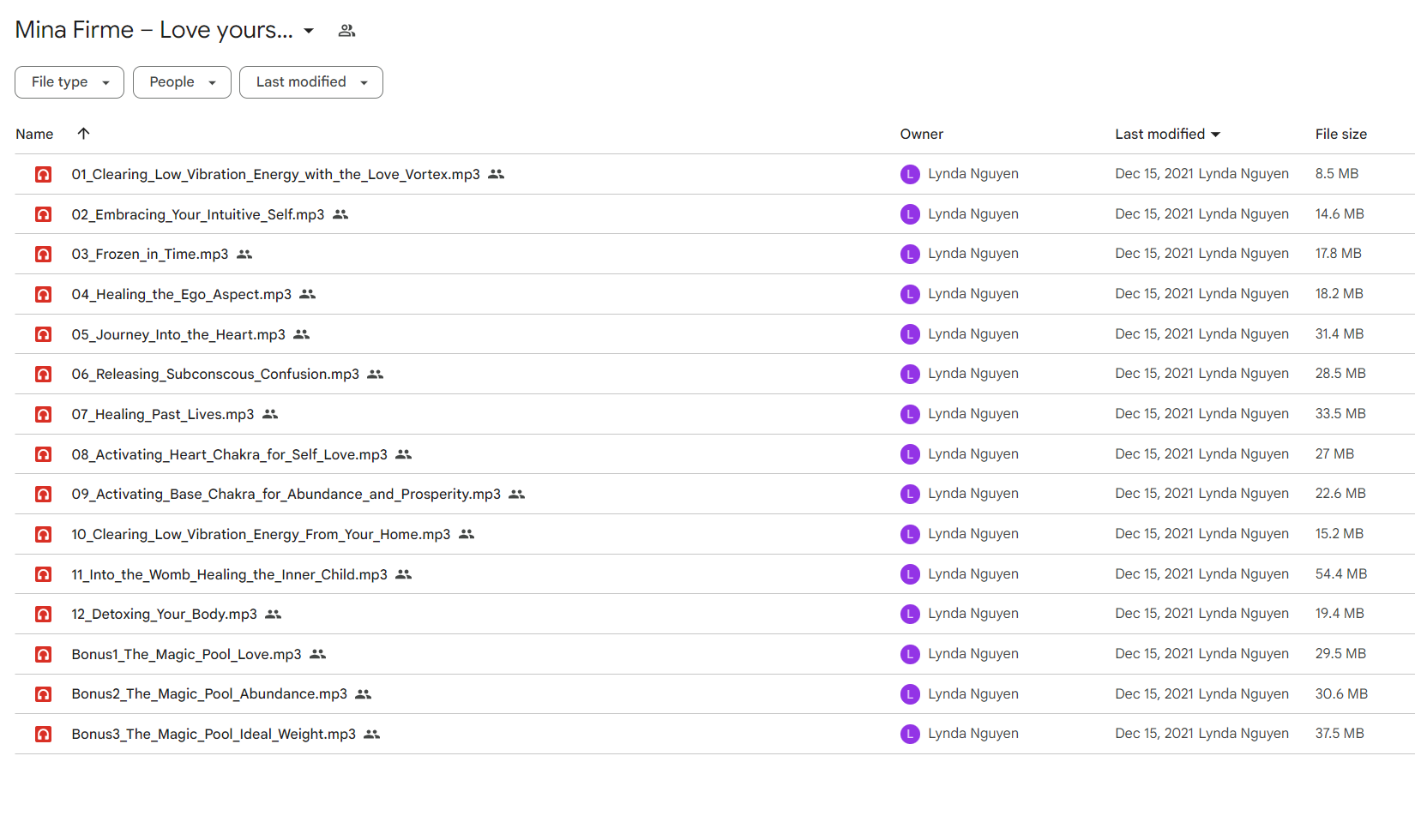Click shared icon next to 01_Clearing_Low_Vibration_Energy_with_the_Love_Vortex.mp3
Viewport: 1415px width, 840px height.
click(x=497, y=174)
